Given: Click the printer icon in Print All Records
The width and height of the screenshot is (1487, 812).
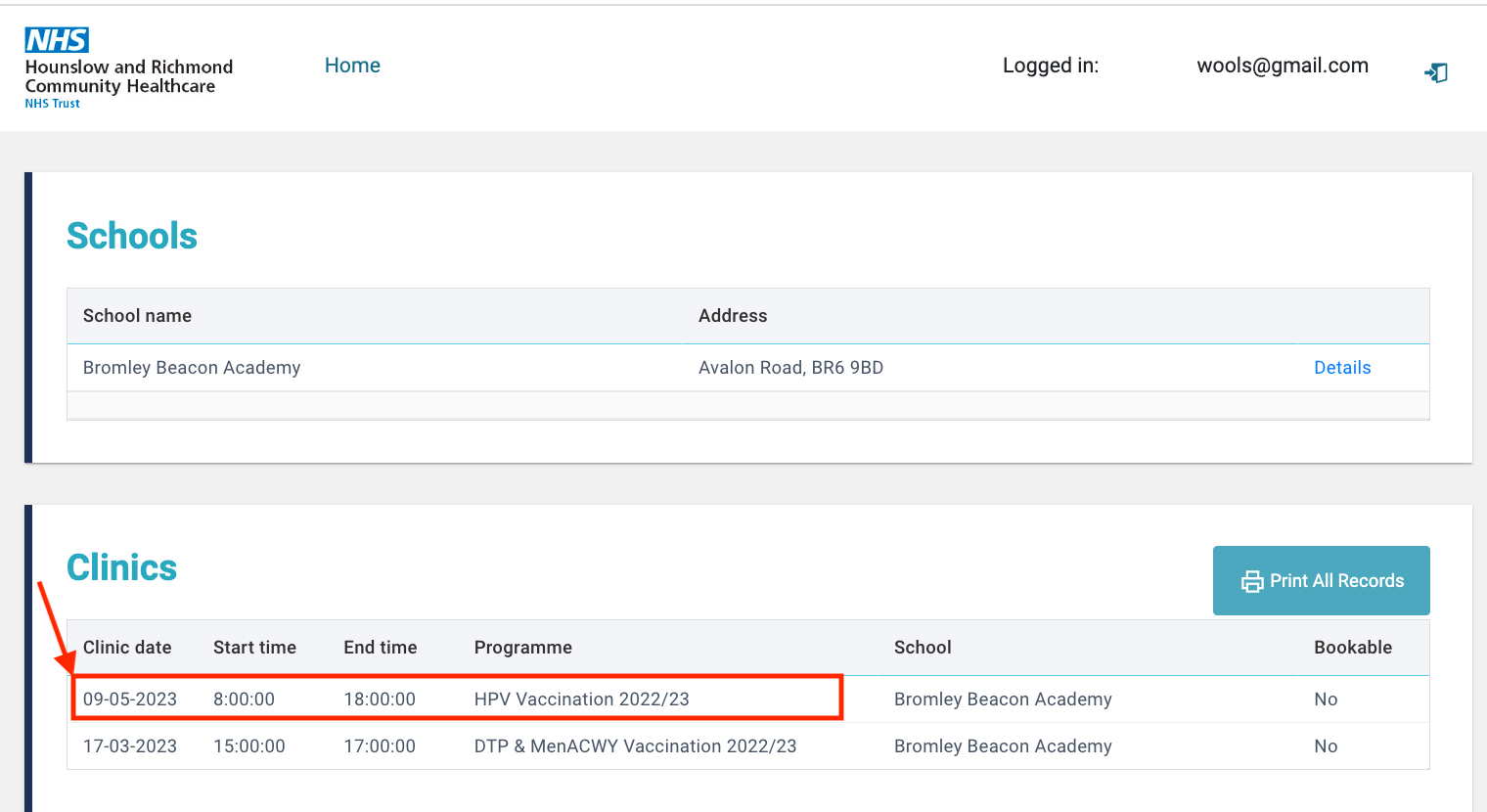Looking at the screenshot, I should pyautogui.click(x=1252, y=581).
